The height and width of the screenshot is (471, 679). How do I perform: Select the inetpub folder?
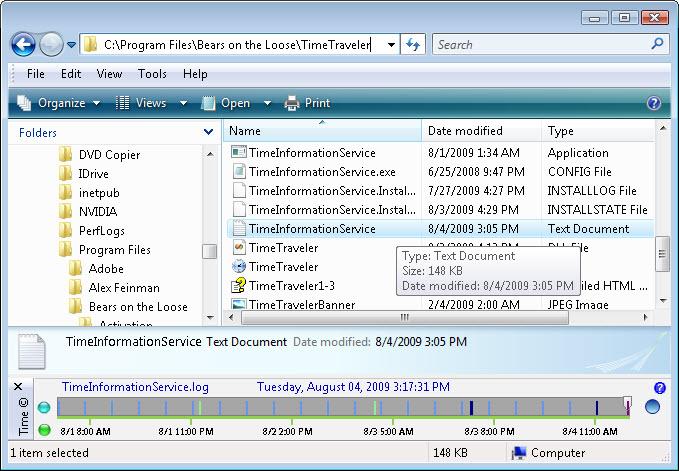click(x=89, y=193)
